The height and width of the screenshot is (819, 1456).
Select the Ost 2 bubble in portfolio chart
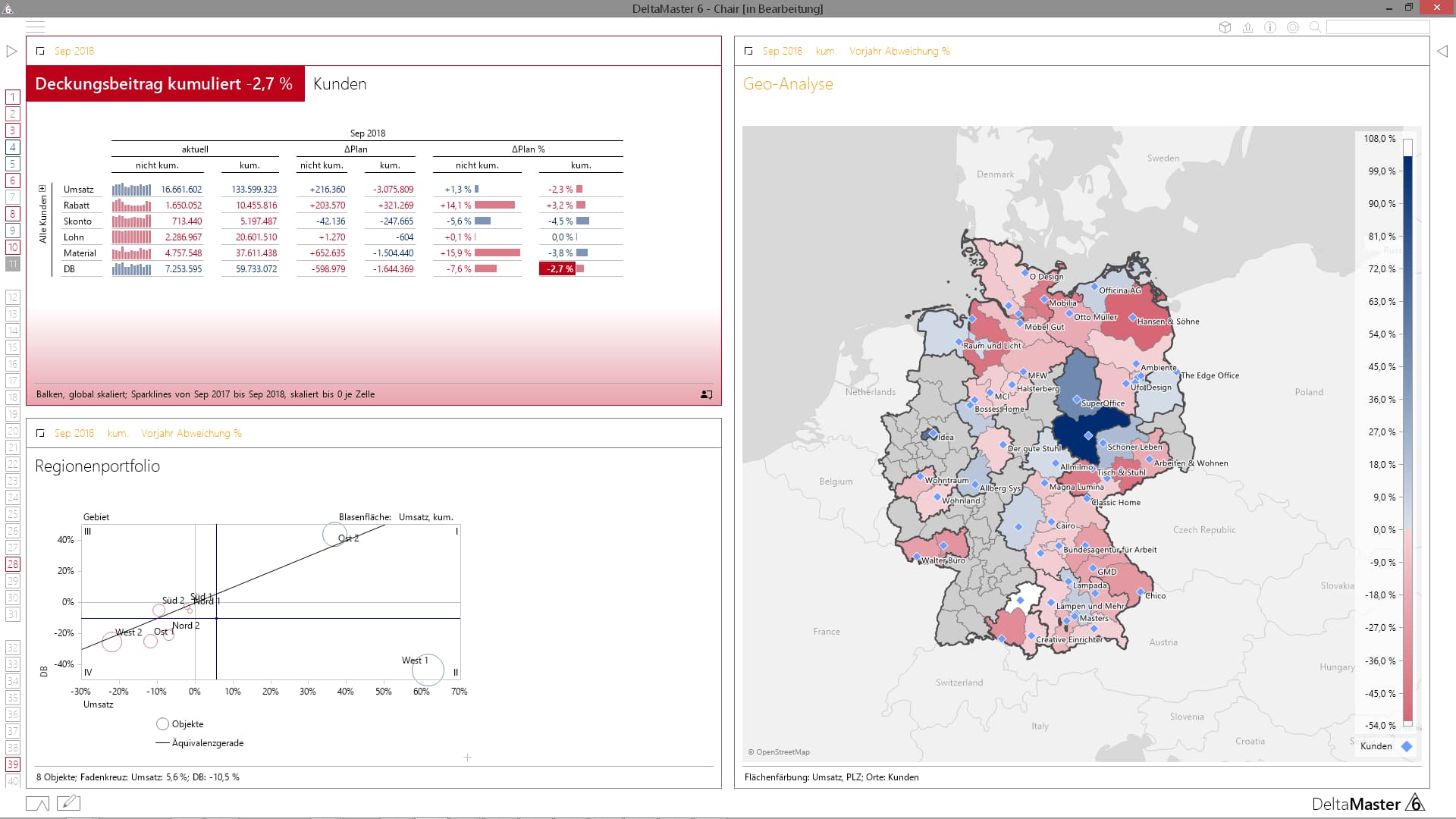[x=335, y=535]
